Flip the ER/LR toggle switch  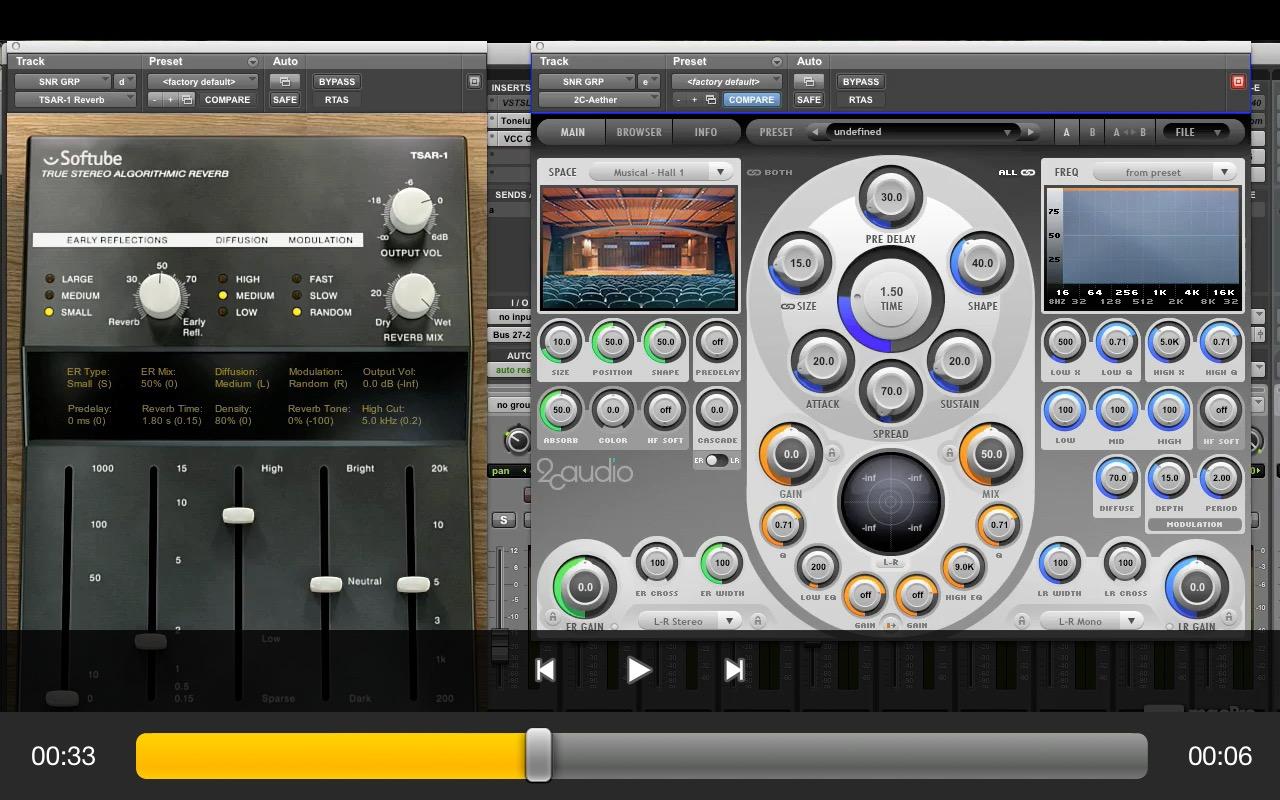pos(717,461)
